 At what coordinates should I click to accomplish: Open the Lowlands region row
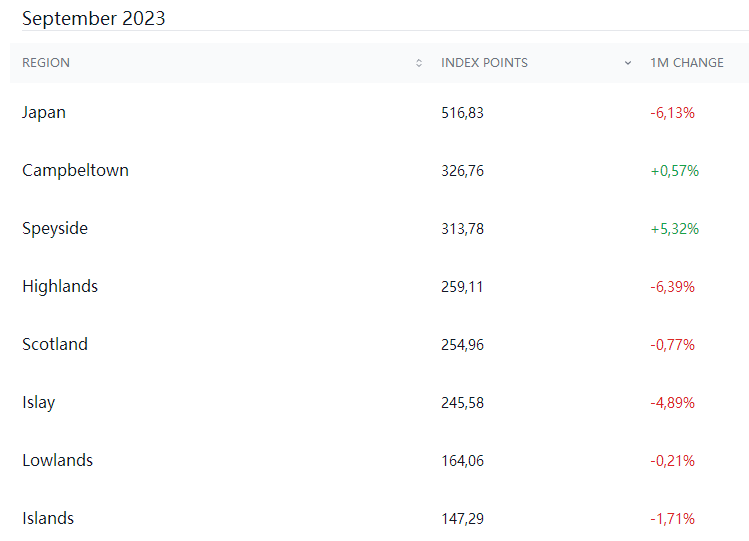[57, 461]
